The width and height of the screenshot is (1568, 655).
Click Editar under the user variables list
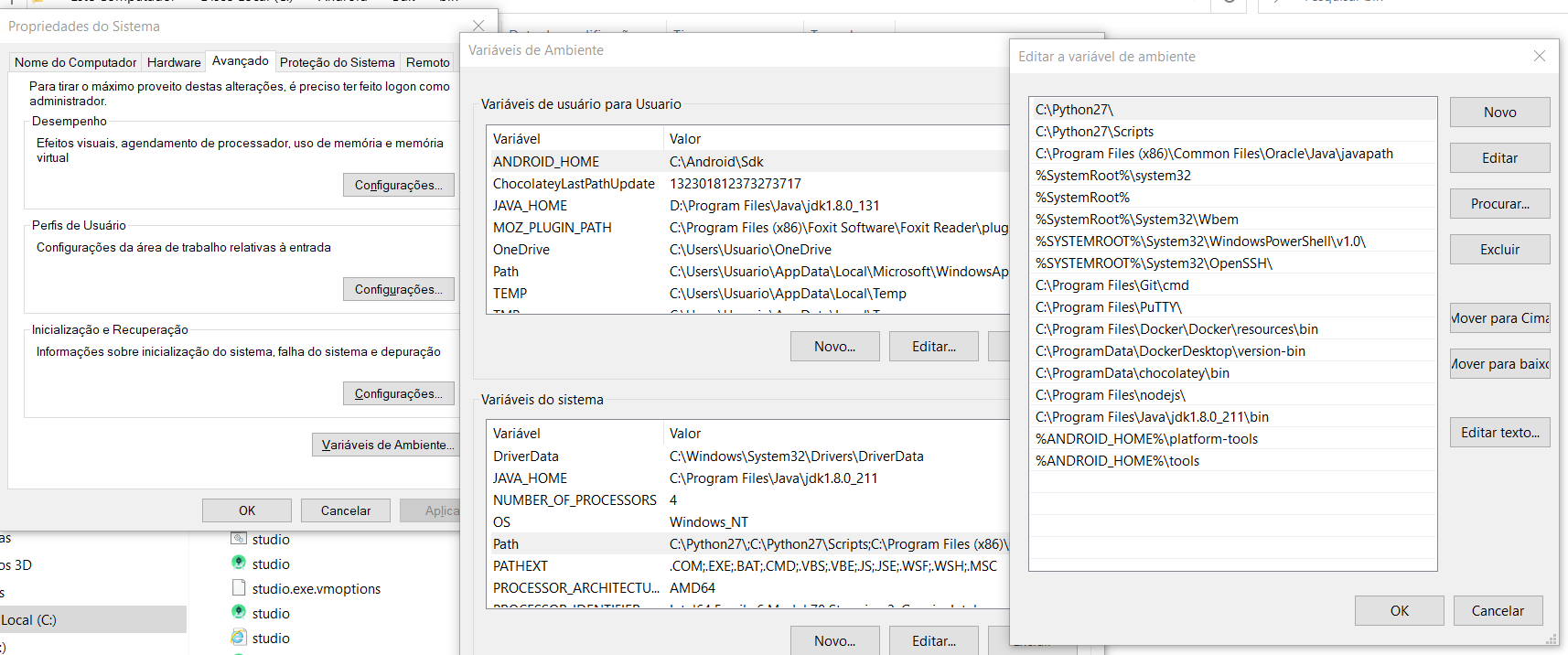point(934,347)
